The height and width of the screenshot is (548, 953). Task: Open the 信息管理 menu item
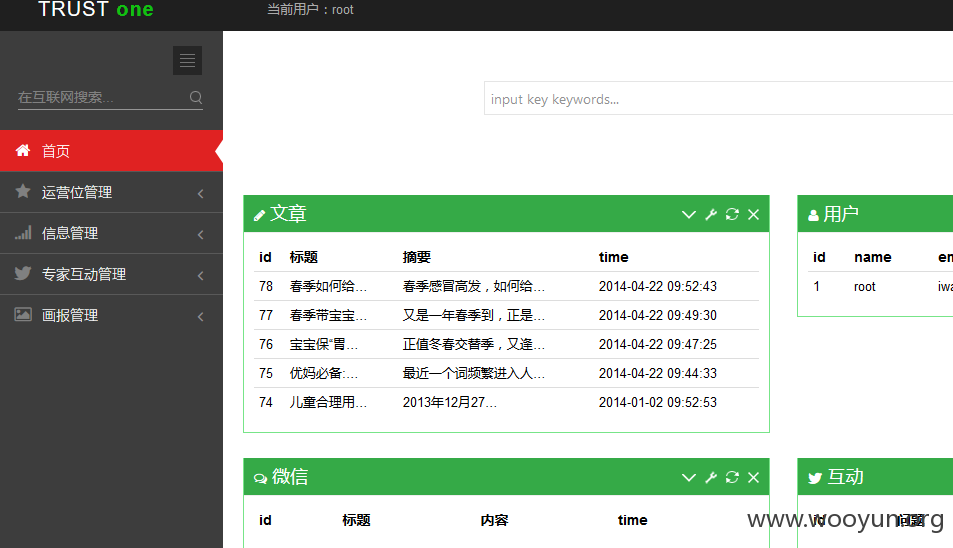tap(111, 233)
